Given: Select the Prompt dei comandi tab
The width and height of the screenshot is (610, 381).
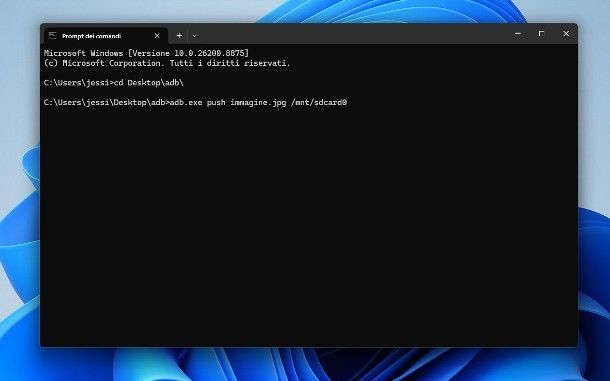Looking at the screenshot, I should 105,36.
